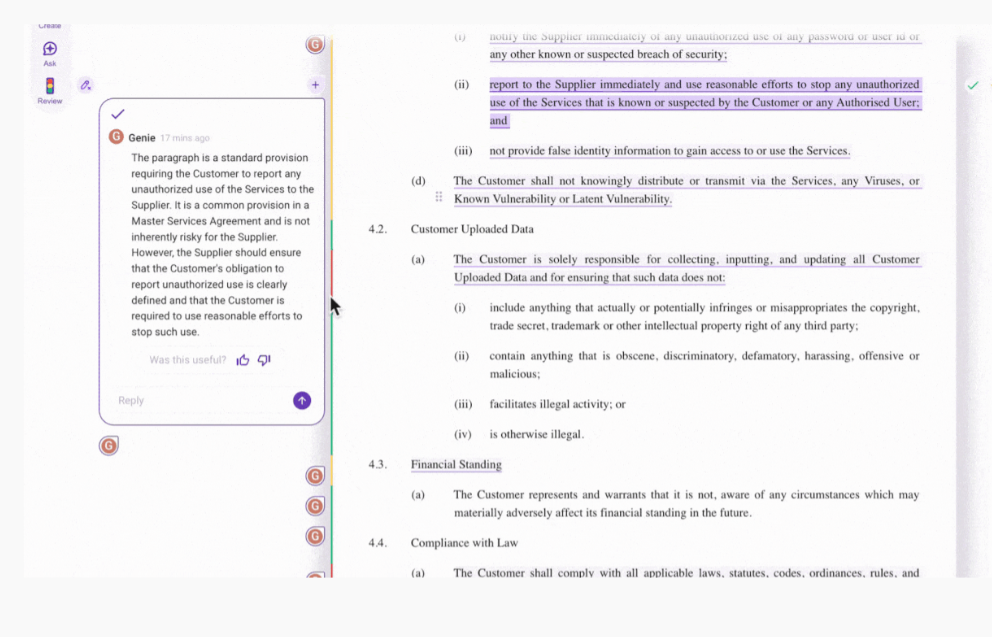Screen dimensions: 992x637
Task: Open the Genie marker beside the Compliance with Law heading
Action: (x=315, y=536)
